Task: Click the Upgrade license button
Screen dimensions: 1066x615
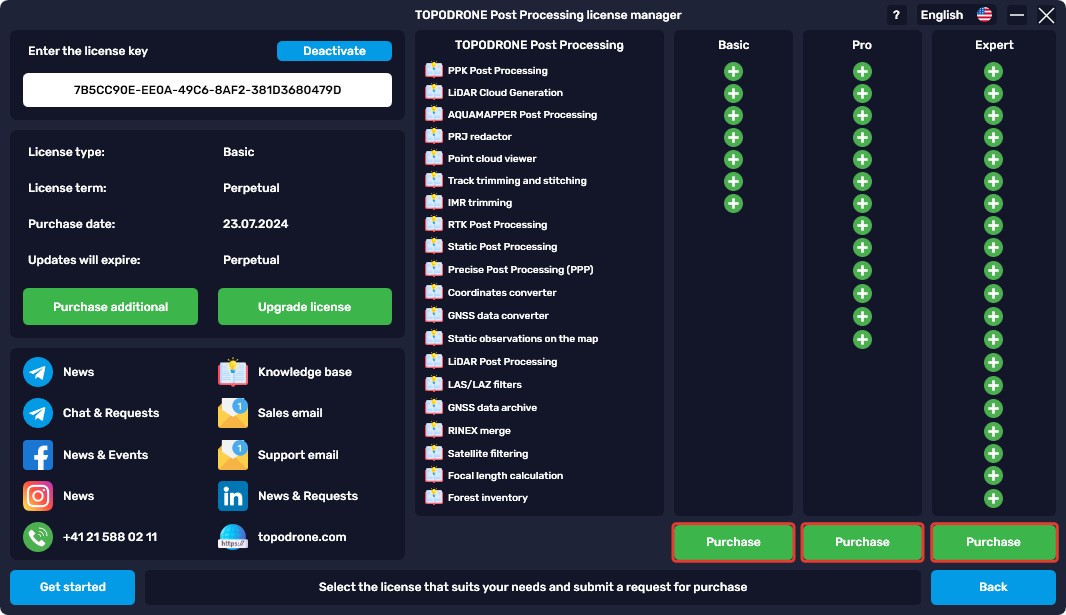Action: [305, 306]
